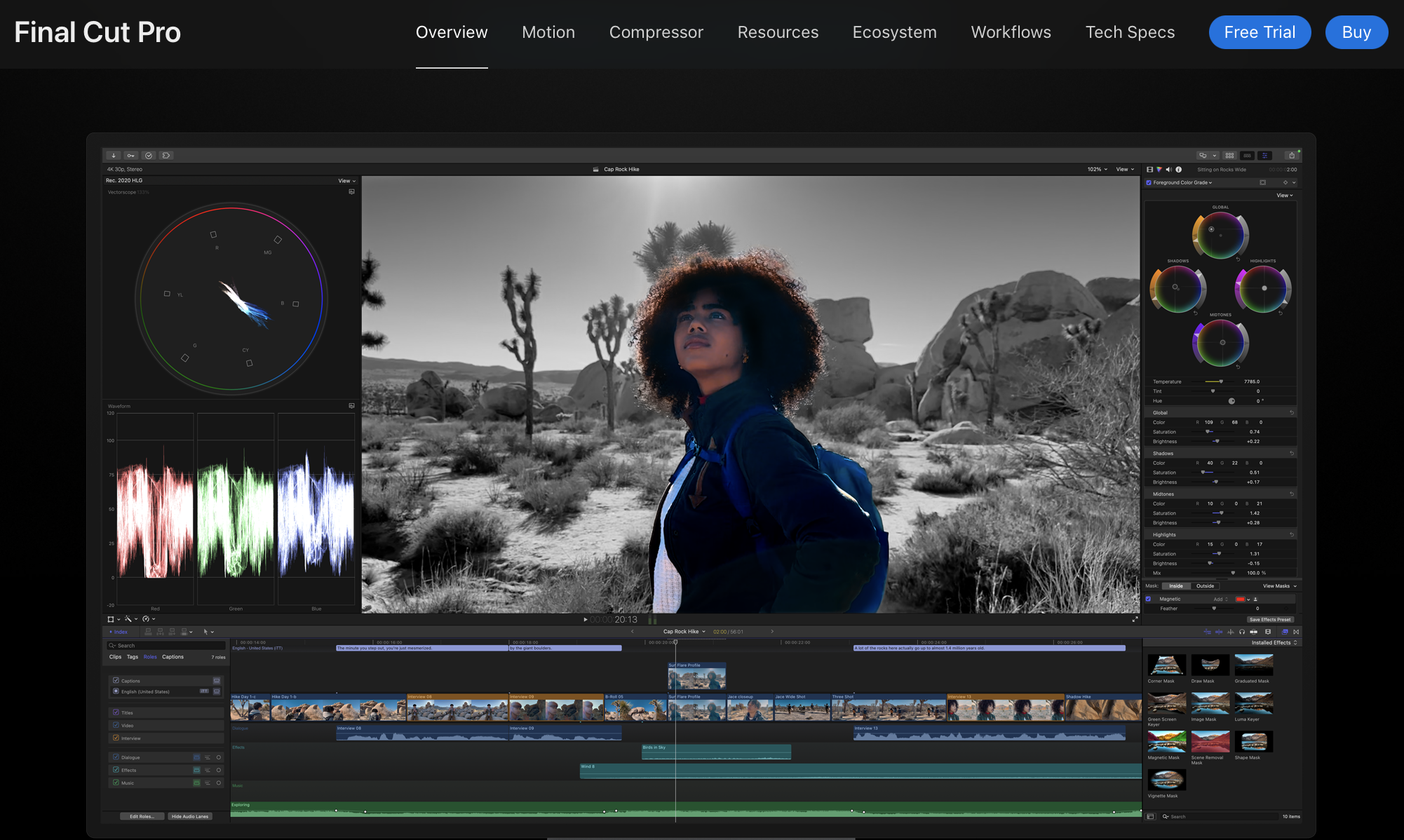Click the import media arrow icon

coord(114,156)
